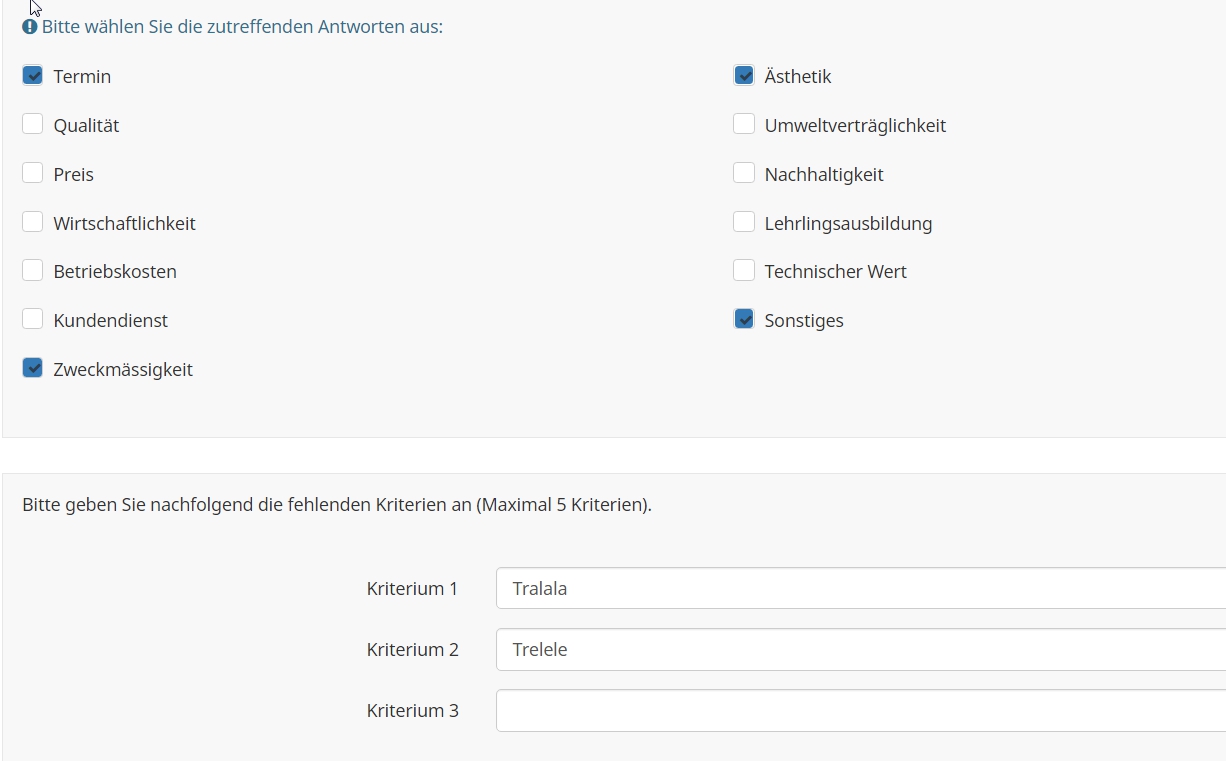Click the empty Kriterium 3 input field
Viewport: 1226px width, 761px height.
point(860,710)
